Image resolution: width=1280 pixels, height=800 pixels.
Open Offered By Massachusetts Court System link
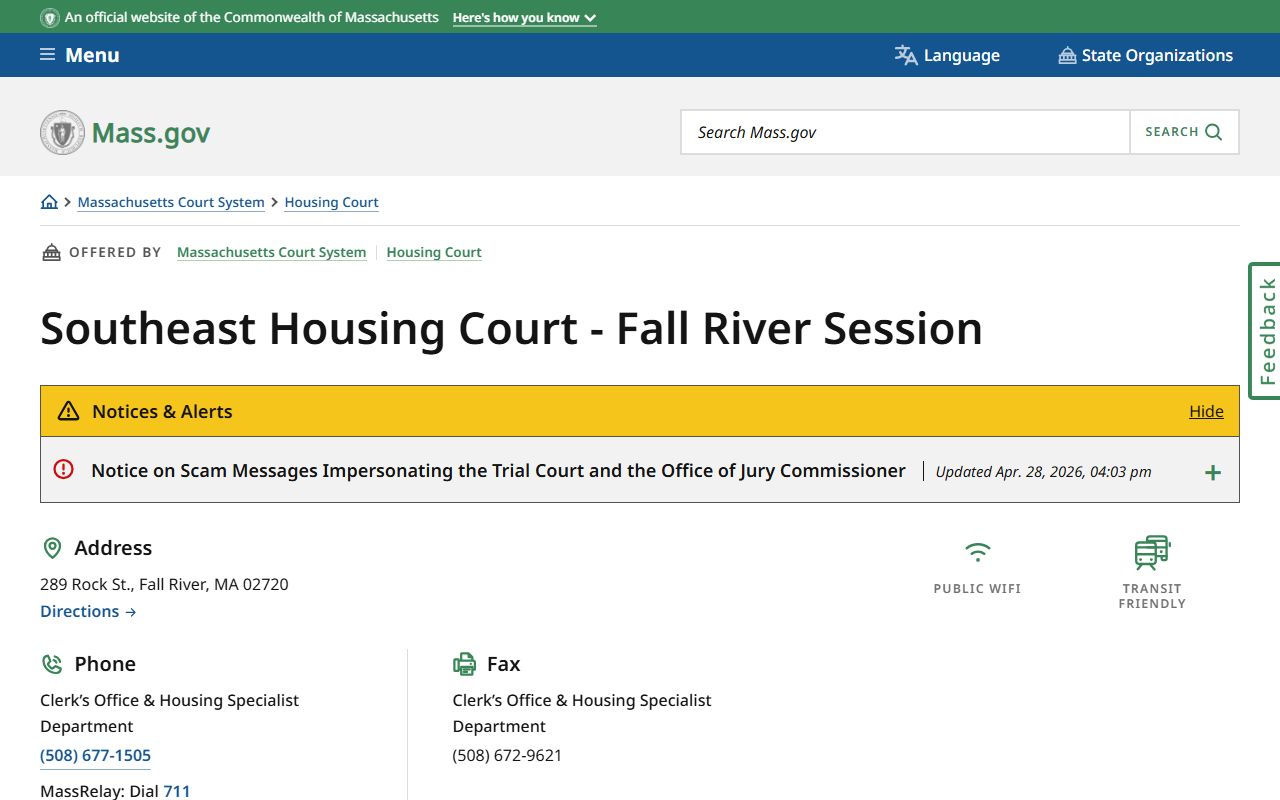(x=271, y=252)
